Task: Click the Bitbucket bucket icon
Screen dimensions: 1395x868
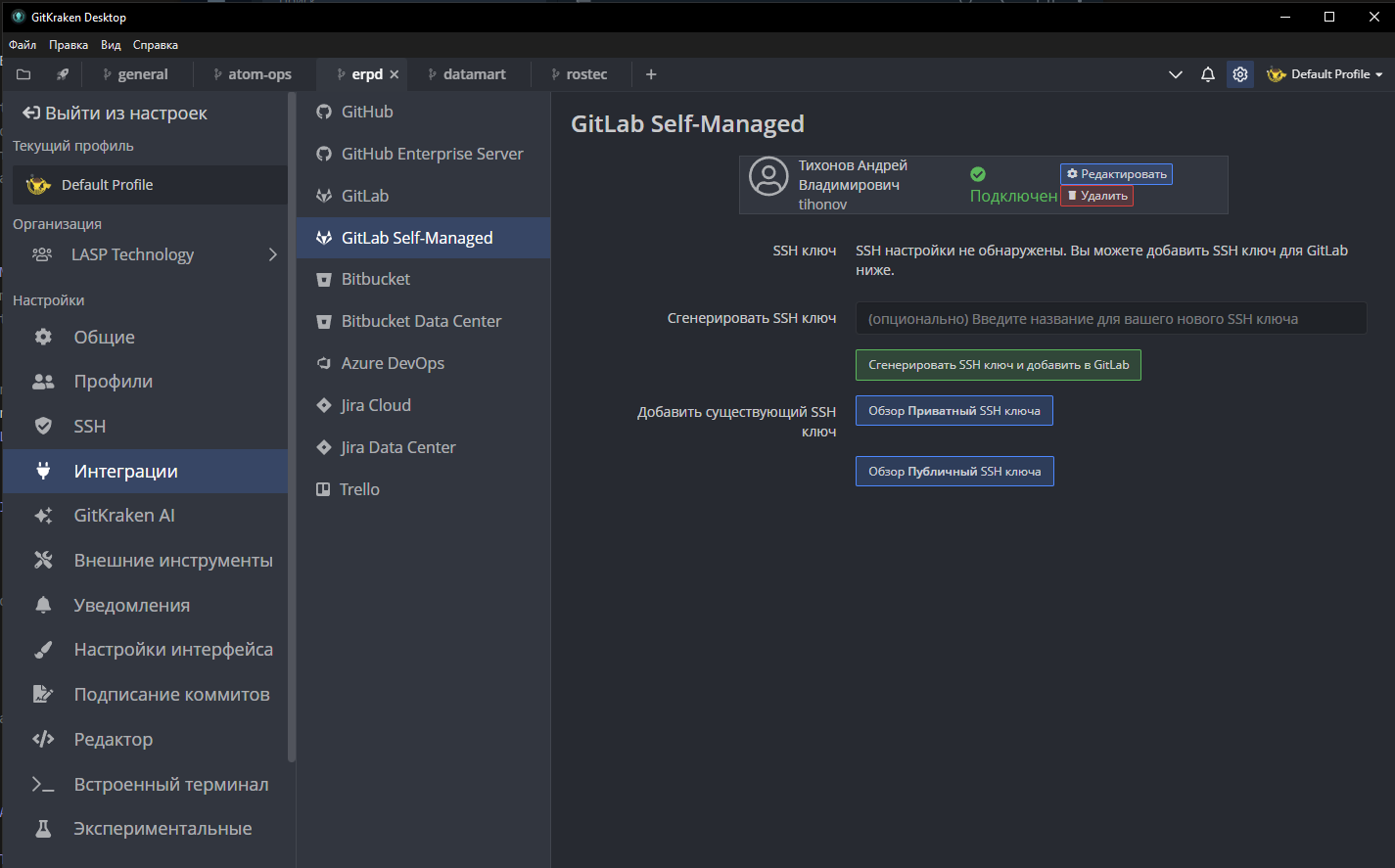Action: pos(324,280)
